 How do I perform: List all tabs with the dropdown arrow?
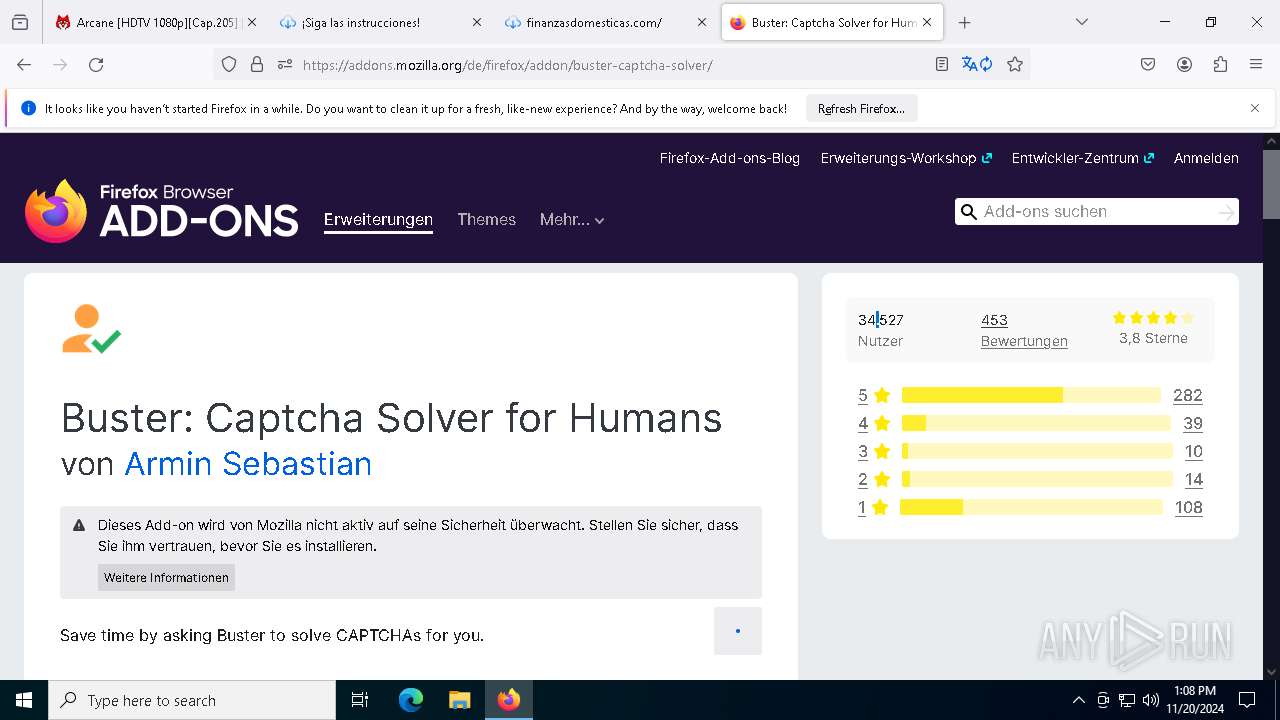[x=1081, y=22]
